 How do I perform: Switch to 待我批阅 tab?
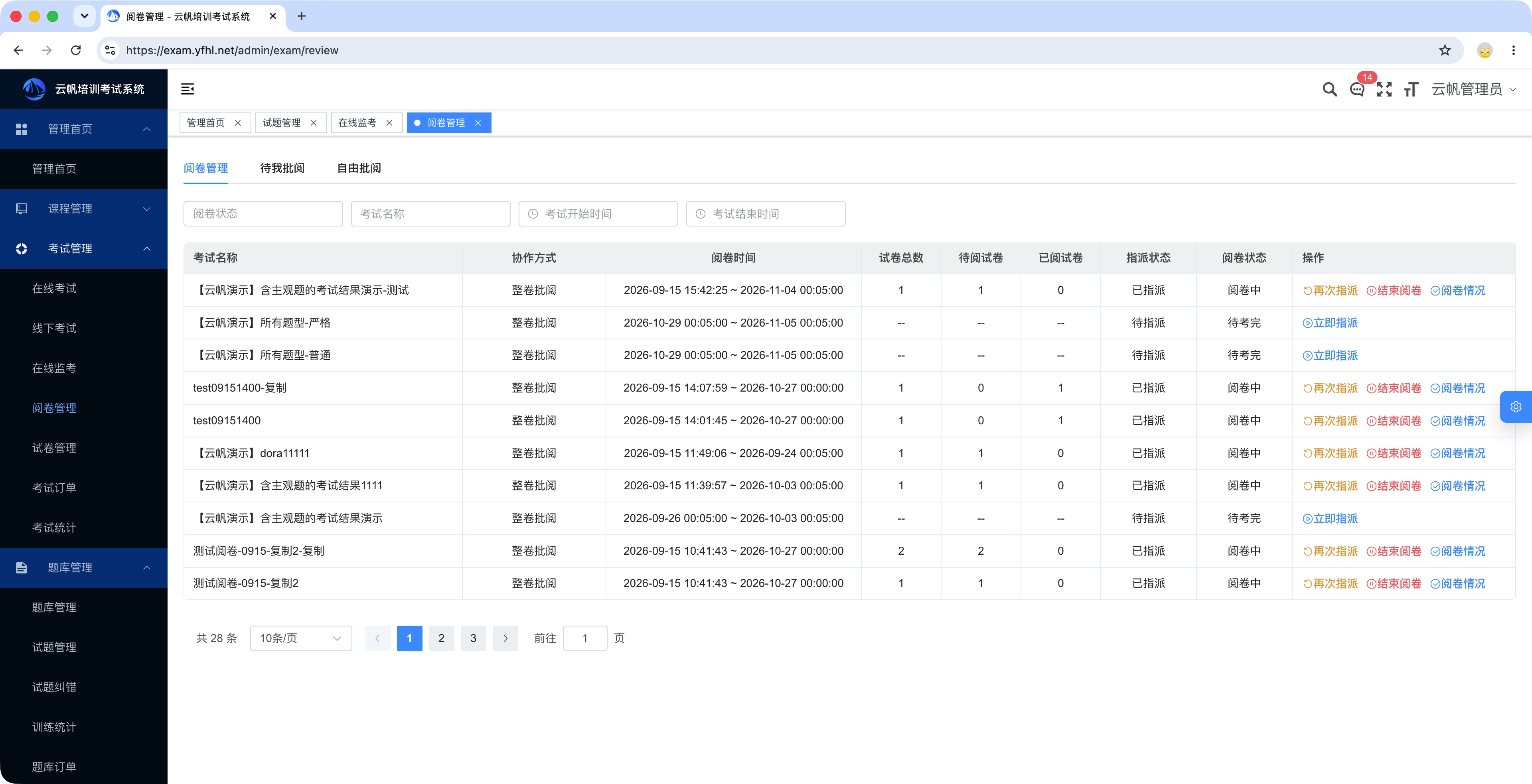(x=282, y=168)
